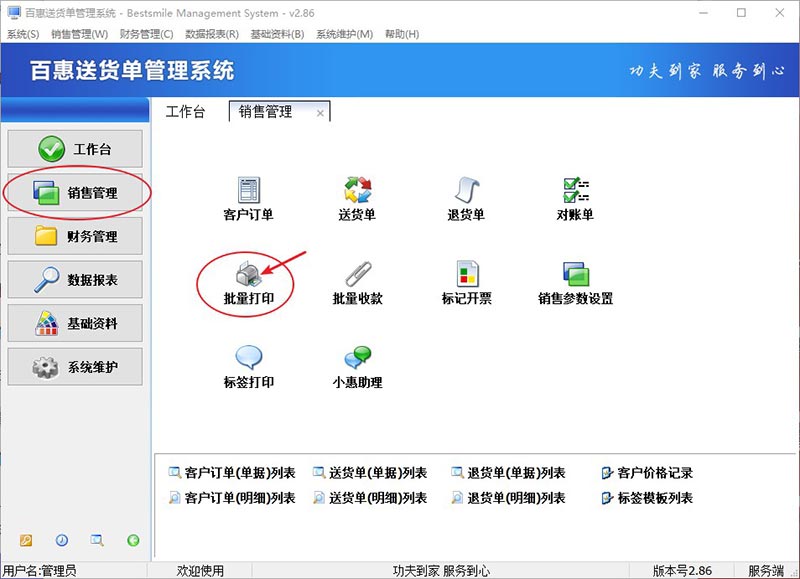800x579 pixels.
Task: Open the 系统(S) menu
Action: [23, 34]
